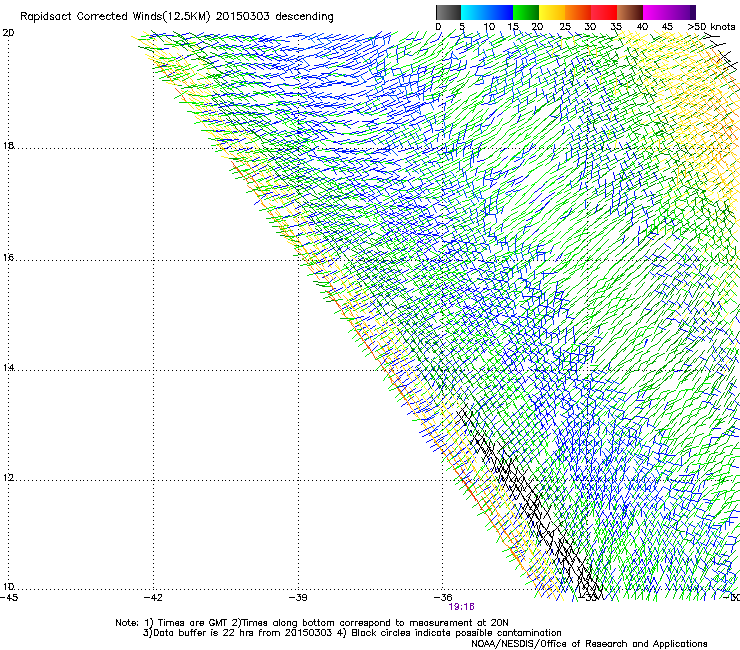Click the green 15-20 knots color swatch
The image size is (740, 650).
click(526, 12)
